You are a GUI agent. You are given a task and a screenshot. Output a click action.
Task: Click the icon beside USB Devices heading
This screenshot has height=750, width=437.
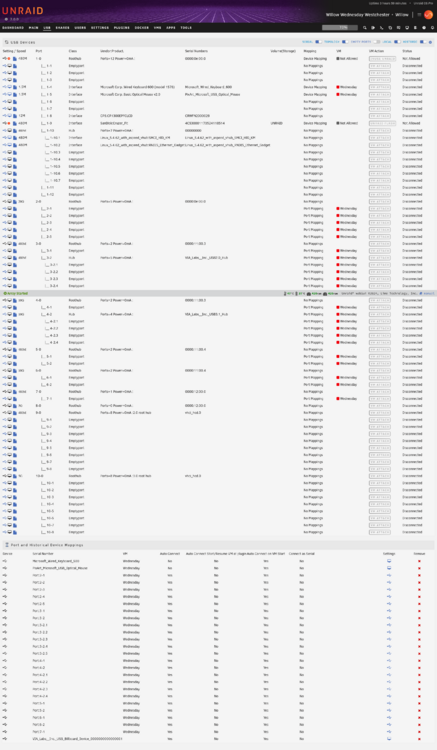tap(6, 42)
